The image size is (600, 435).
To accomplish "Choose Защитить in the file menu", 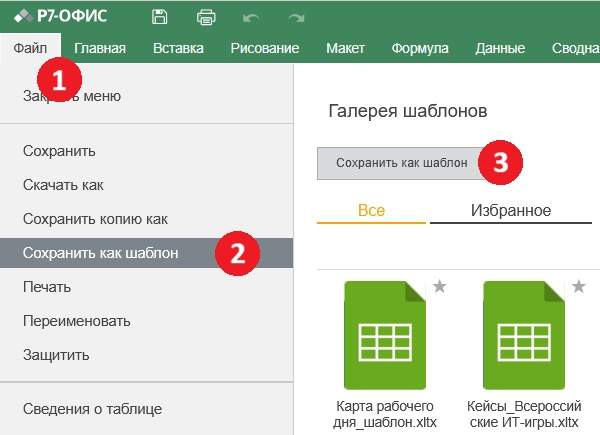I will [147, 355].
